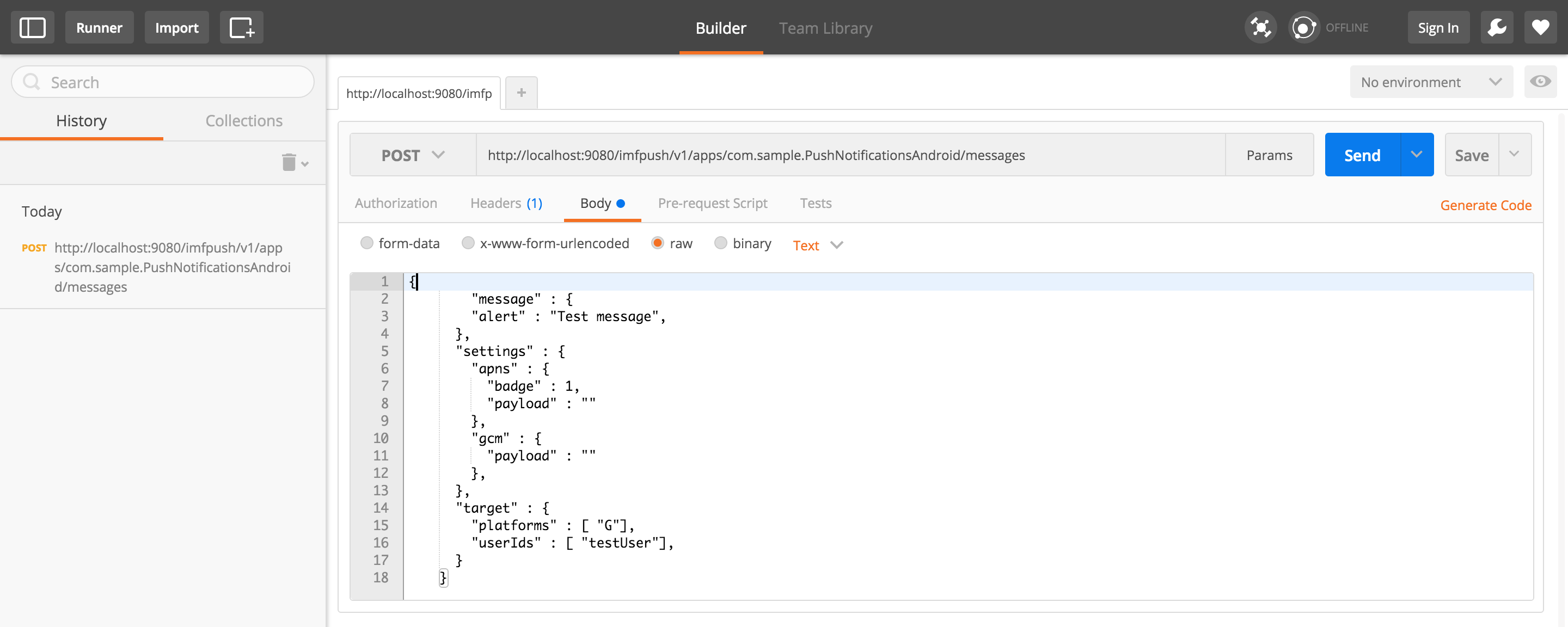This screenshot has width=1568, height=627.
Task: Select the binary body option
Action: pyautogui.click(x=720, y=243)
